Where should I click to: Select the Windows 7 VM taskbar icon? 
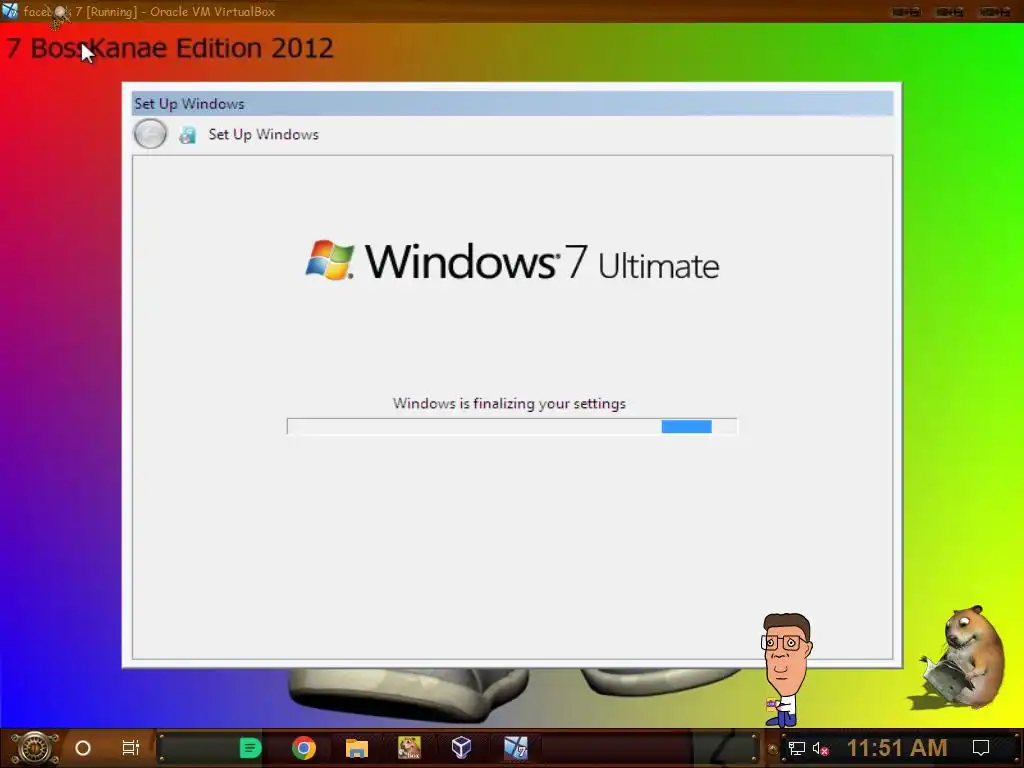point(515,748)
